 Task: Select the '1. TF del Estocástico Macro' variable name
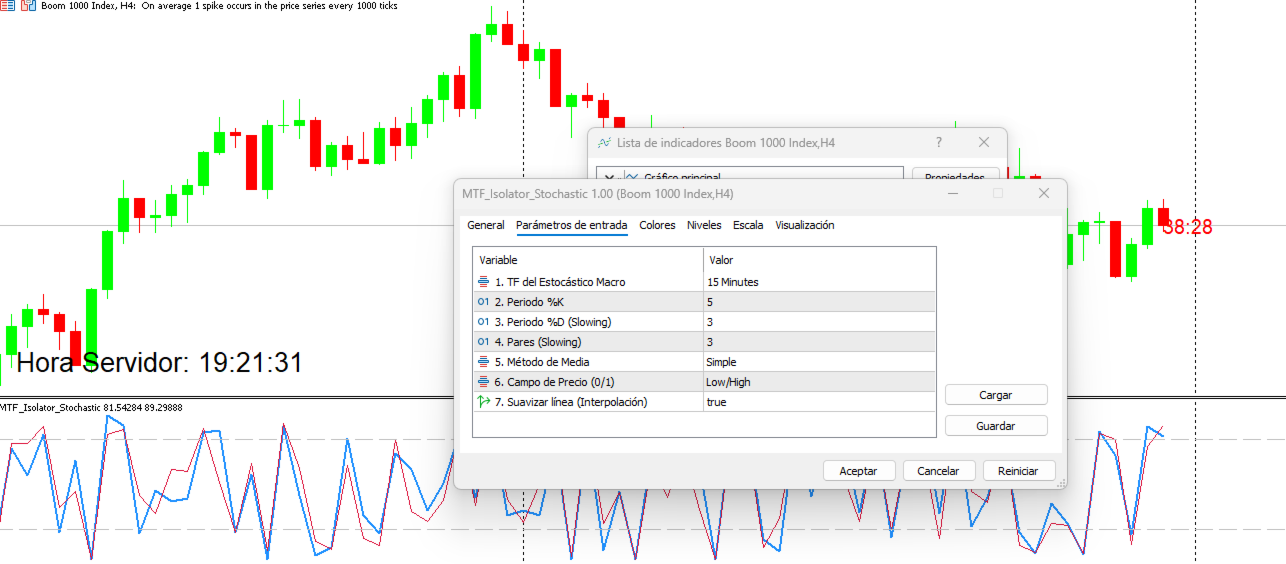point(560,282)
